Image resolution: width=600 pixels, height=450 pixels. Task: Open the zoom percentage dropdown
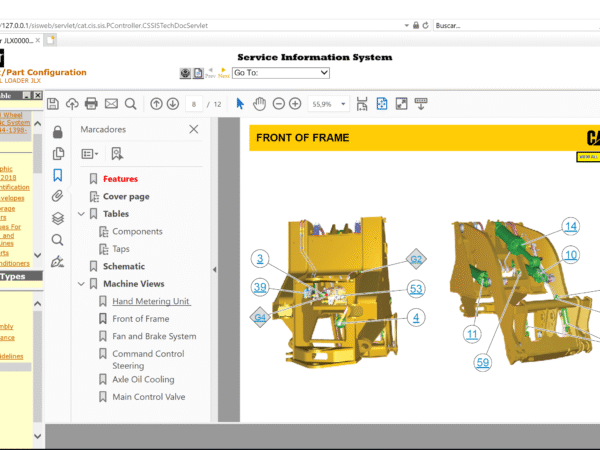pyautogui.click(x=343, y=104)
